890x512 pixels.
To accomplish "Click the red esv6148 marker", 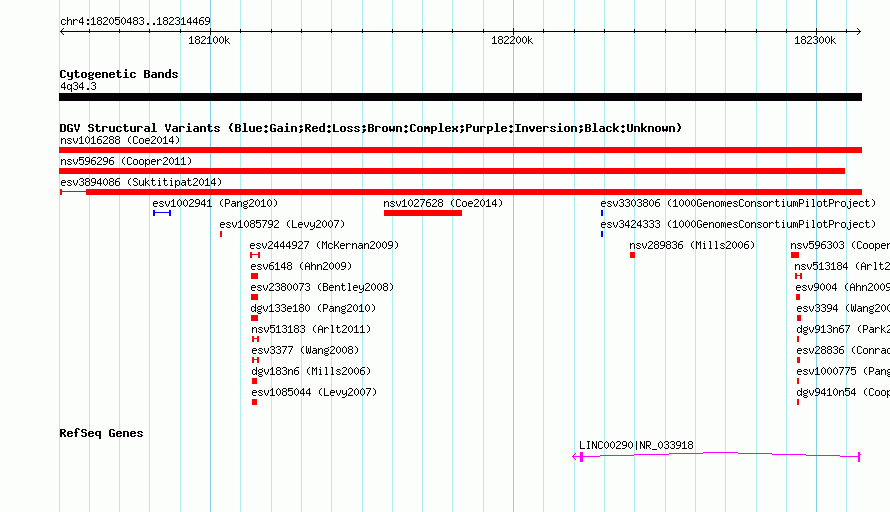I will click(x=254, y=276).
